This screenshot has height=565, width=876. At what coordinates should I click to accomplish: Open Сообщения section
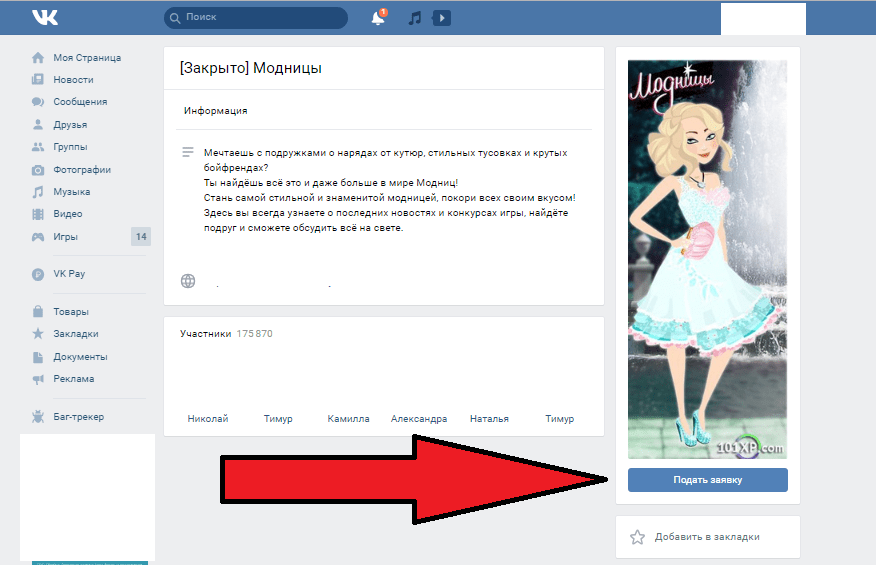80,102
